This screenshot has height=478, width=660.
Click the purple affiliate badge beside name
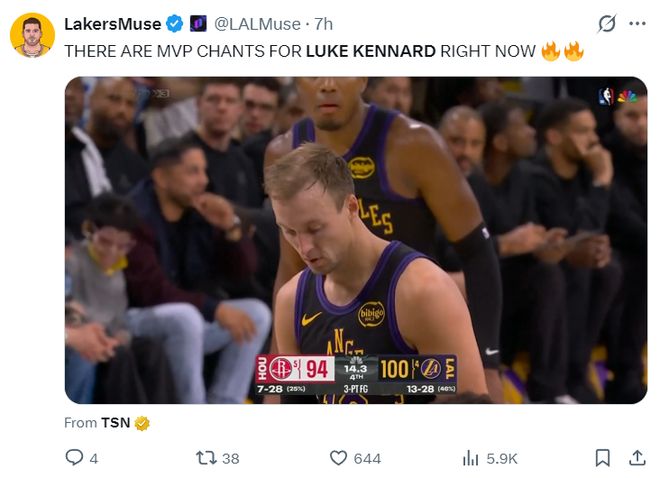tap(198, 23)
